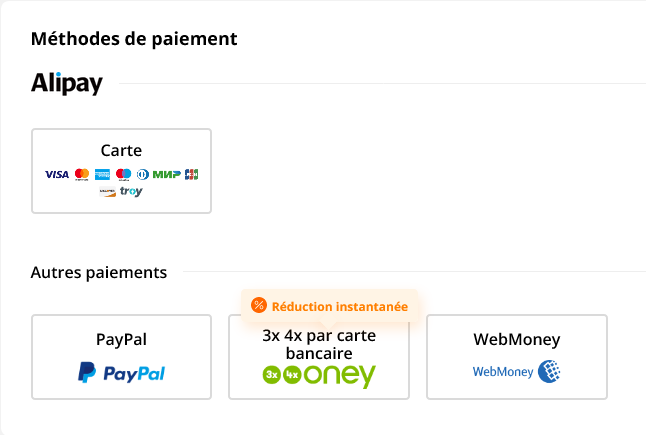Viewport: 646px width, 435px height.
Task: Click the PayPal logo image
Action: pyautogui.click(x=121, y=373)
